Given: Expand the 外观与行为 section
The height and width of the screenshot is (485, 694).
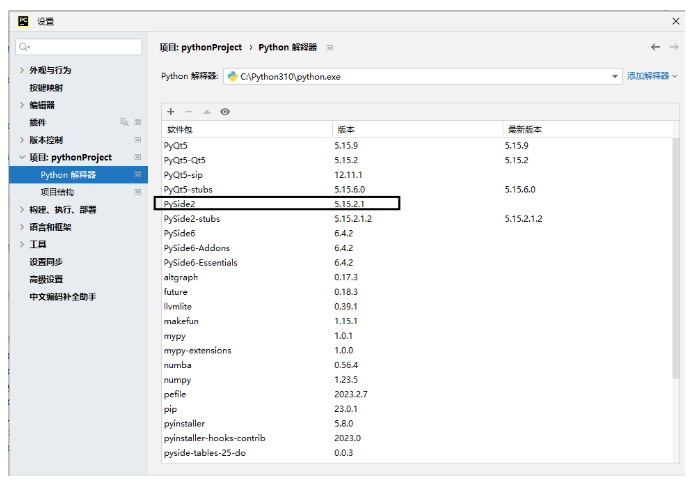Looking at the screenshot, I should (22, 70).
